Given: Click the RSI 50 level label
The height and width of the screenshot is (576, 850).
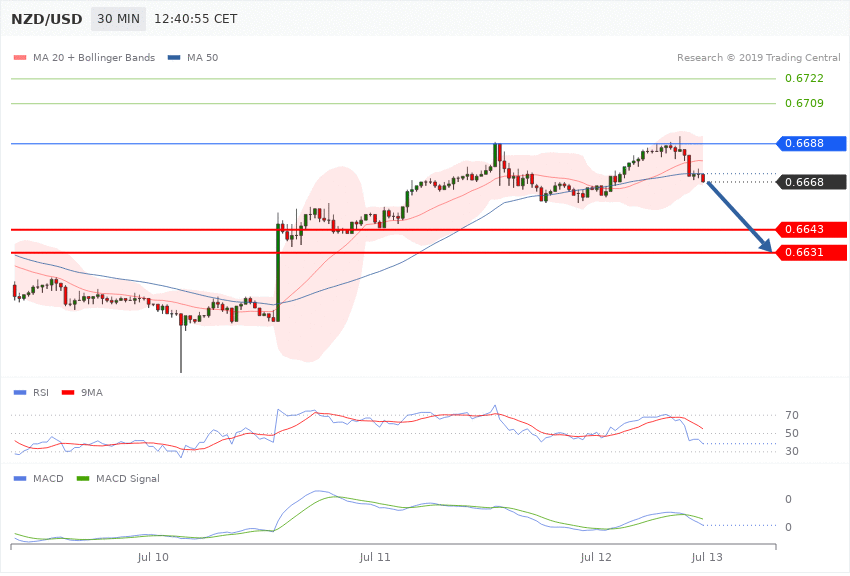Looking at the screenshot, I should [x=791, y=433].
